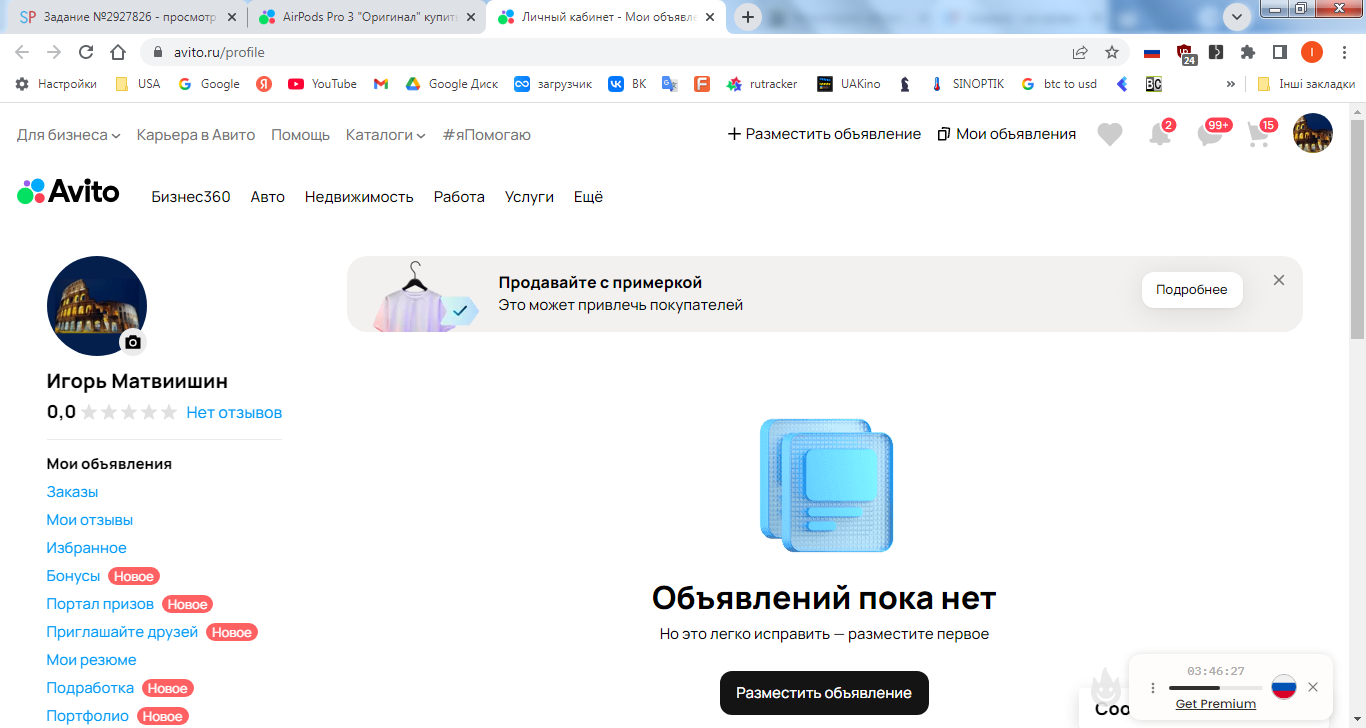1366x728 pixels.
Task: Open favorites heart icon in Avito header
Action: (x=1110, y=134)
